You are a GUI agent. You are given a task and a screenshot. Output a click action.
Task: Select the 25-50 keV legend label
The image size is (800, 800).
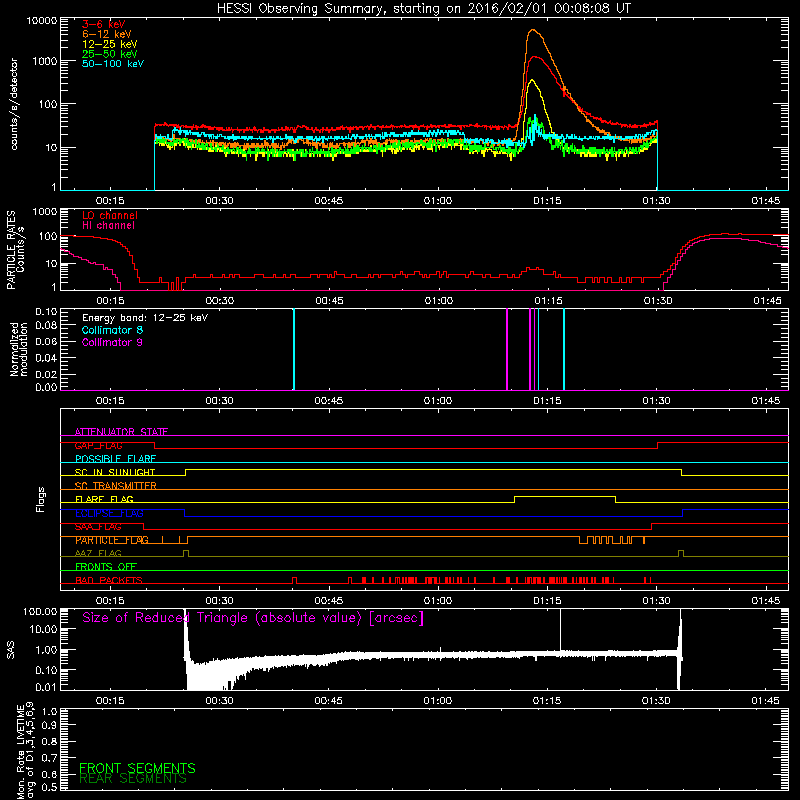(110, 54)
